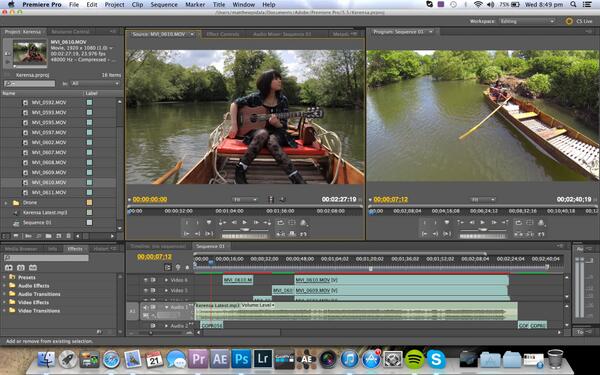Step back one frame in Program monitor

pos(472,222)
